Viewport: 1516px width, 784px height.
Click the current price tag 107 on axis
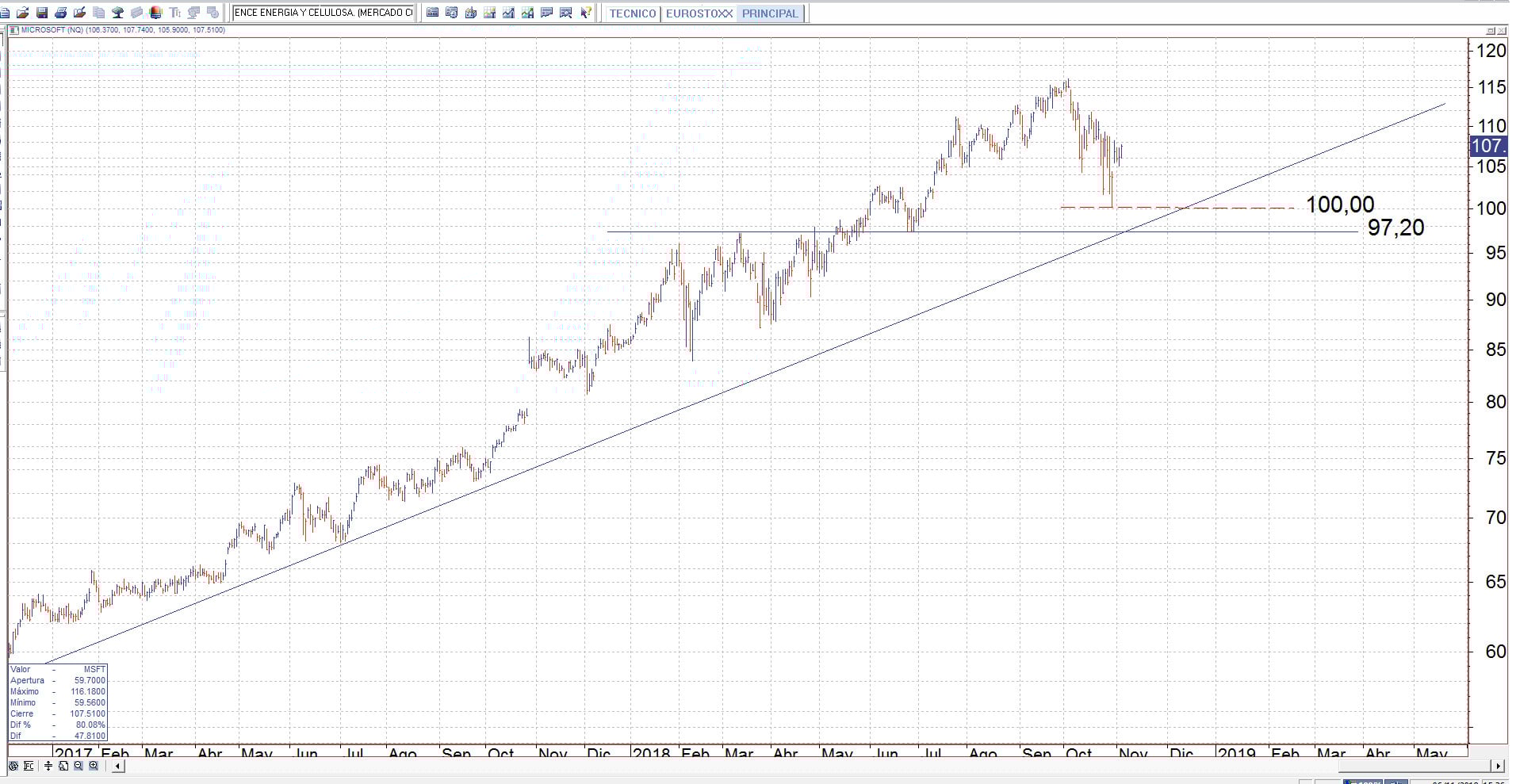pyautogui.click(x=1487, y=146)
